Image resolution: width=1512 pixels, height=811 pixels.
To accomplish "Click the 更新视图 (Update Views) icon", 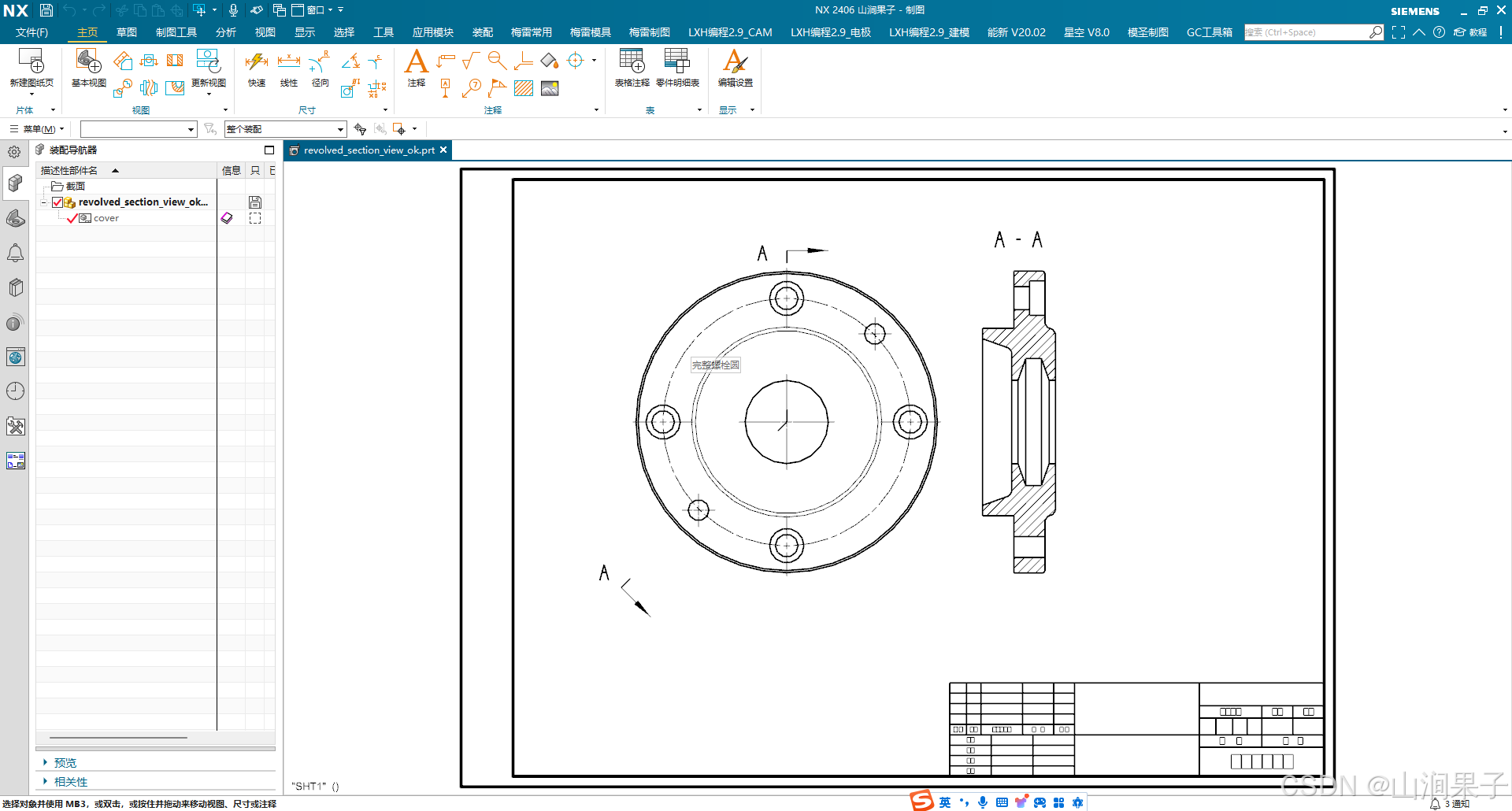I will click(x=208, y=61).
